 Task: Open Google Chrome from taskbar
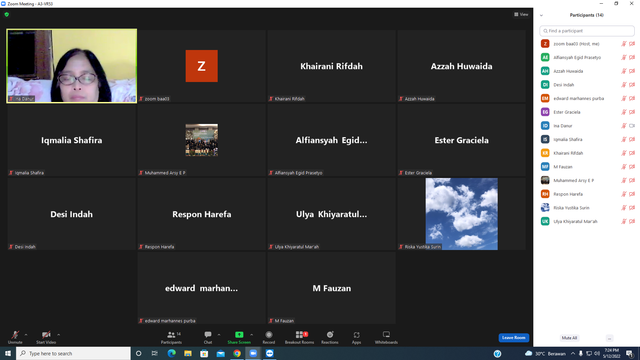tap(237, 353)
